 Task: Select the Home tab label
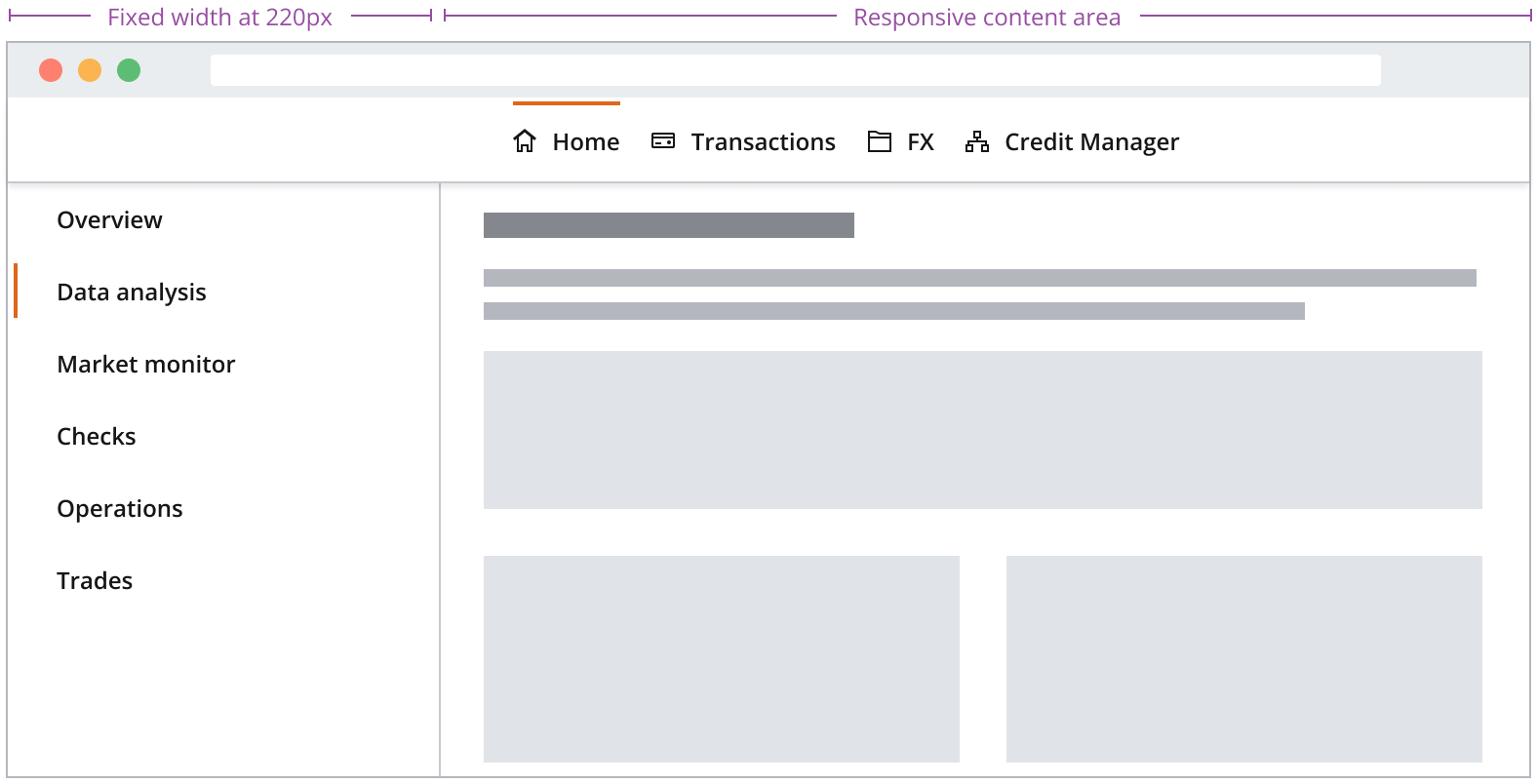(x=585, y=142)
